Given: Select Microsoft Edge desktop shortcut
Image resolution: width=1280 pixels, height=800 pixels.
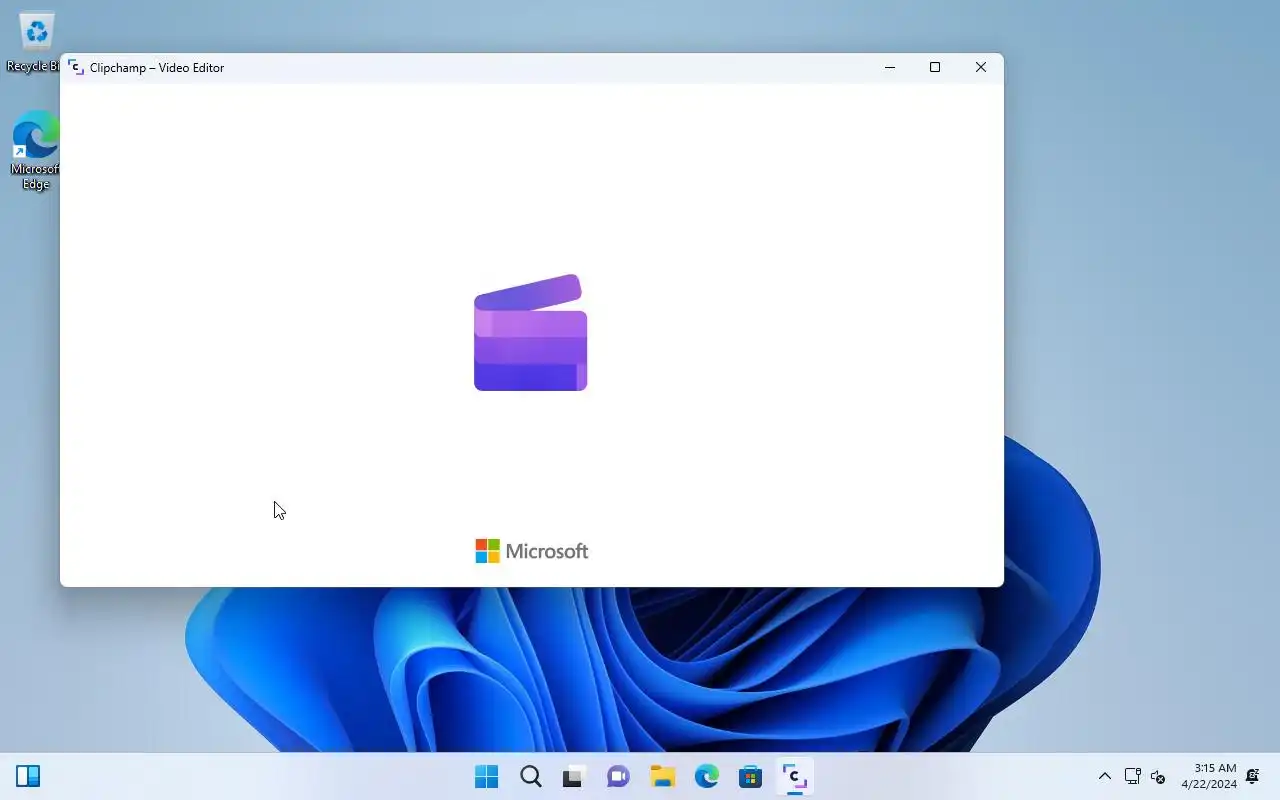Looking at the screenshot, I should 36,150.
